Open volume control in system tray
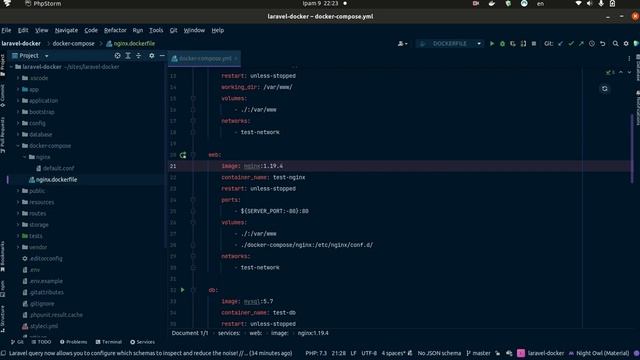 point(589,4)
